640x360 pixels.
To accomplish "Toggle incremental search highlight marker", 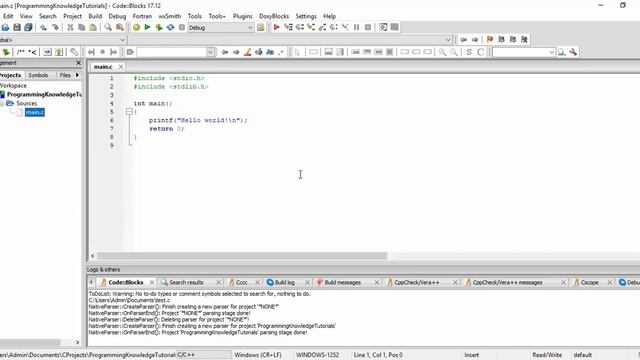I will [247, 52].
